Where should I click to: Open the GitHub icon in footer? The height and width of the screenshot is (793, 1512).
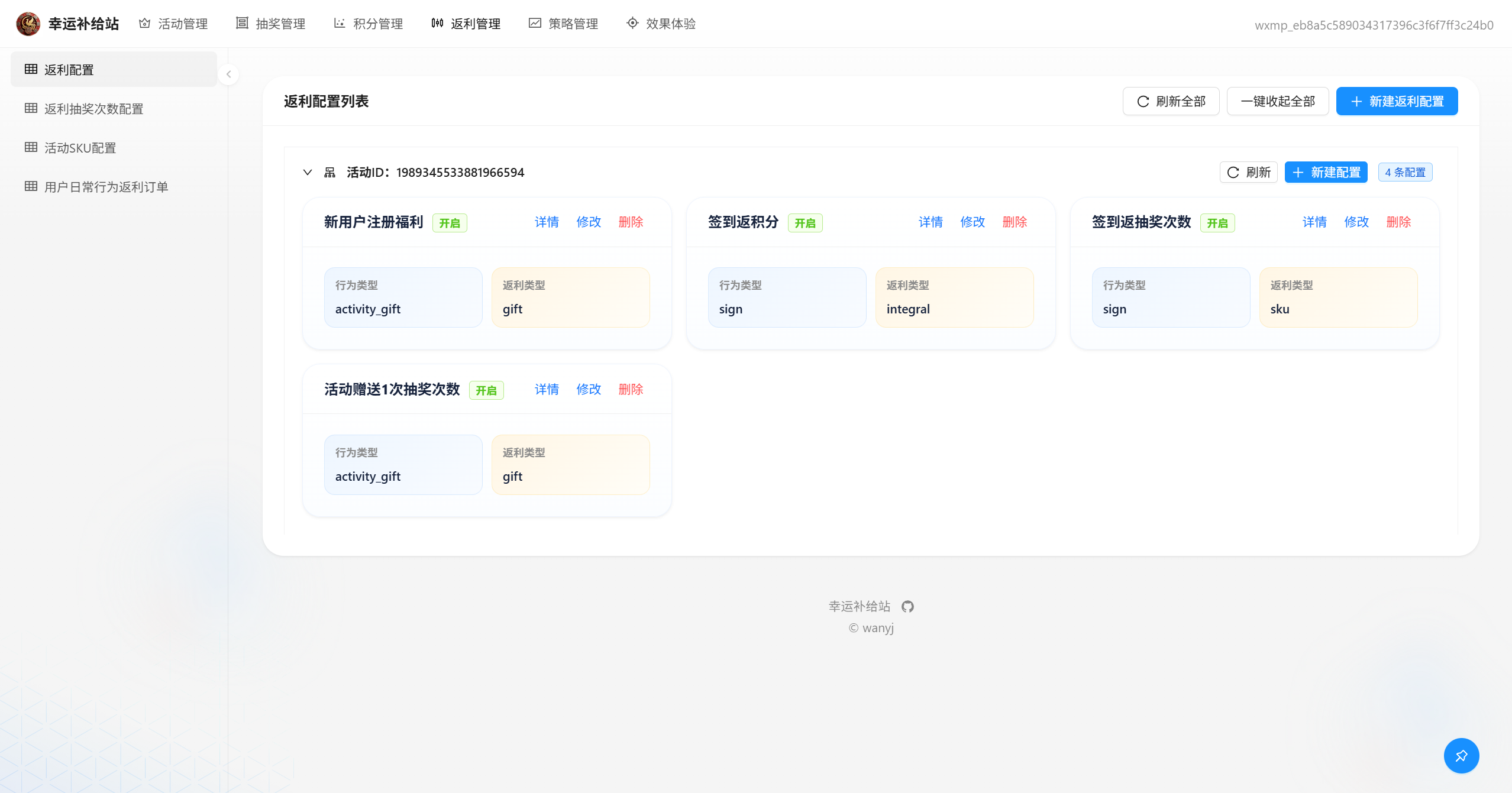pos(907,607)
